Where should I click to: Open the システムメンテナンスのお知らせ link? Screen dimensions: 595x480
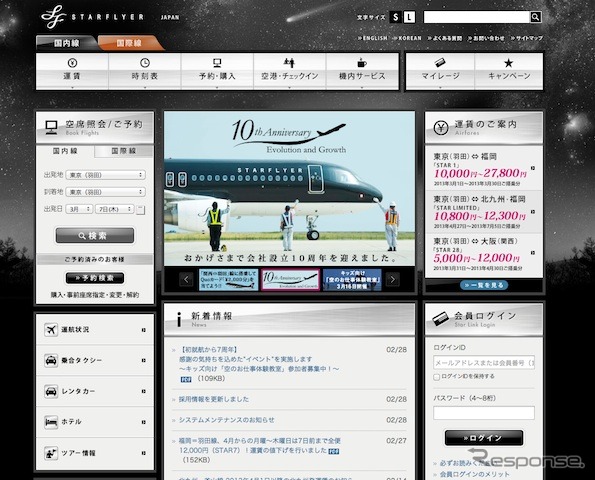coord(227,420)
